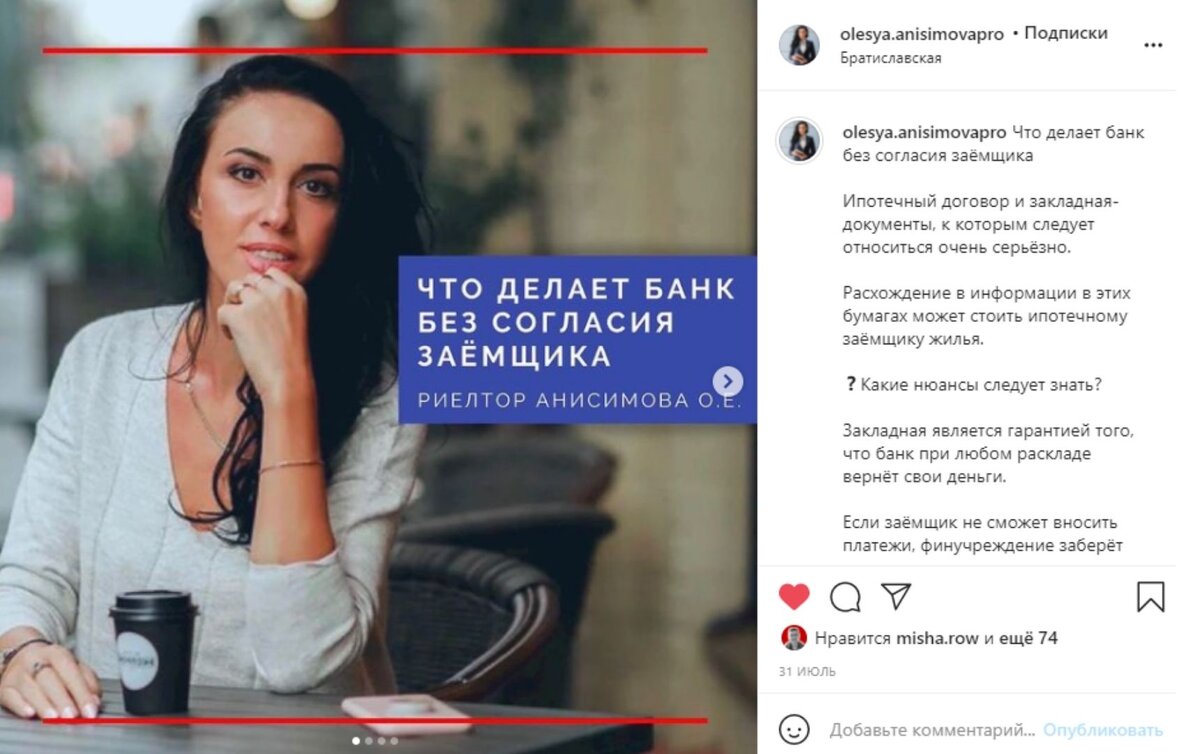Click the header profile avatar
This screenshot has width=1200, height=754.
click(x=799, y=45)
